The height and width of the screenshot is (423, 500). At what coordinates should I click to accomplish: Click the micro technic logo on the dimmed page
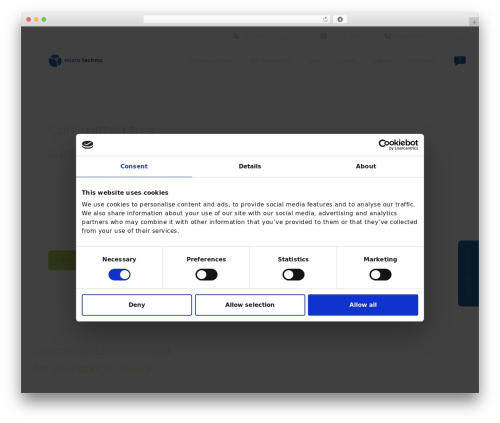click(x=76, y=60)
